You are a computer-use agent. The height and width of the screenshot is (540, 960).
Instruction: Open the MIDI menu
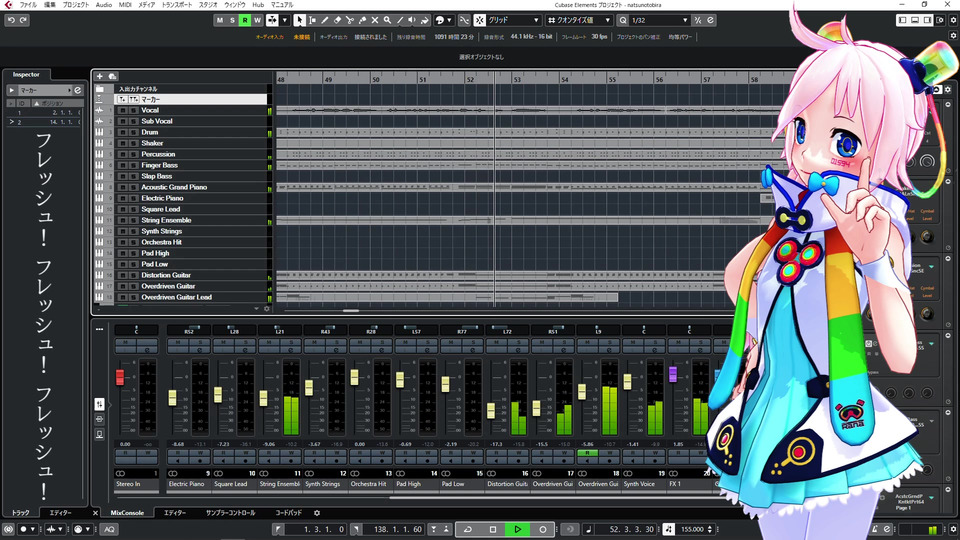tap(125, 4)
